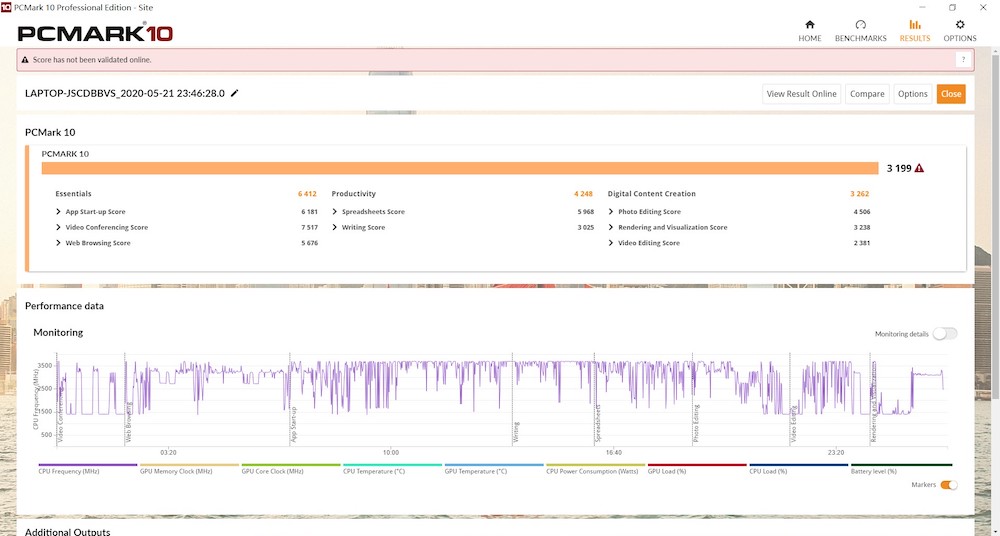Open the Options gear icon
This screenshot has height=536, width=1000.
pos(960,25)
